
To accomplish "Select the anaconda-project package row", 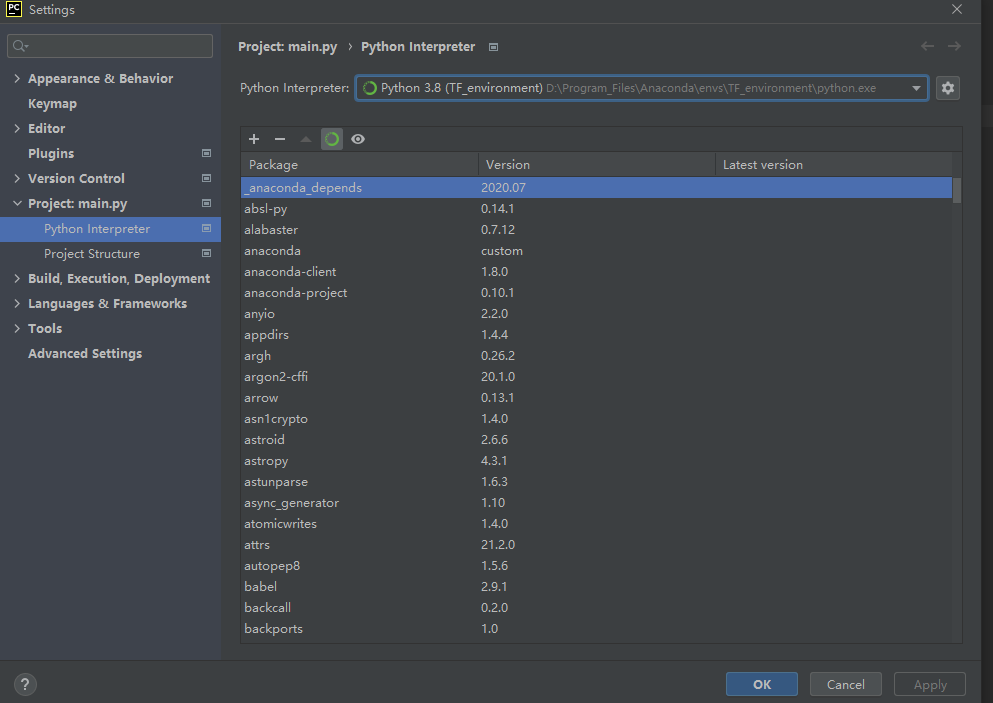I will [597, 293].
